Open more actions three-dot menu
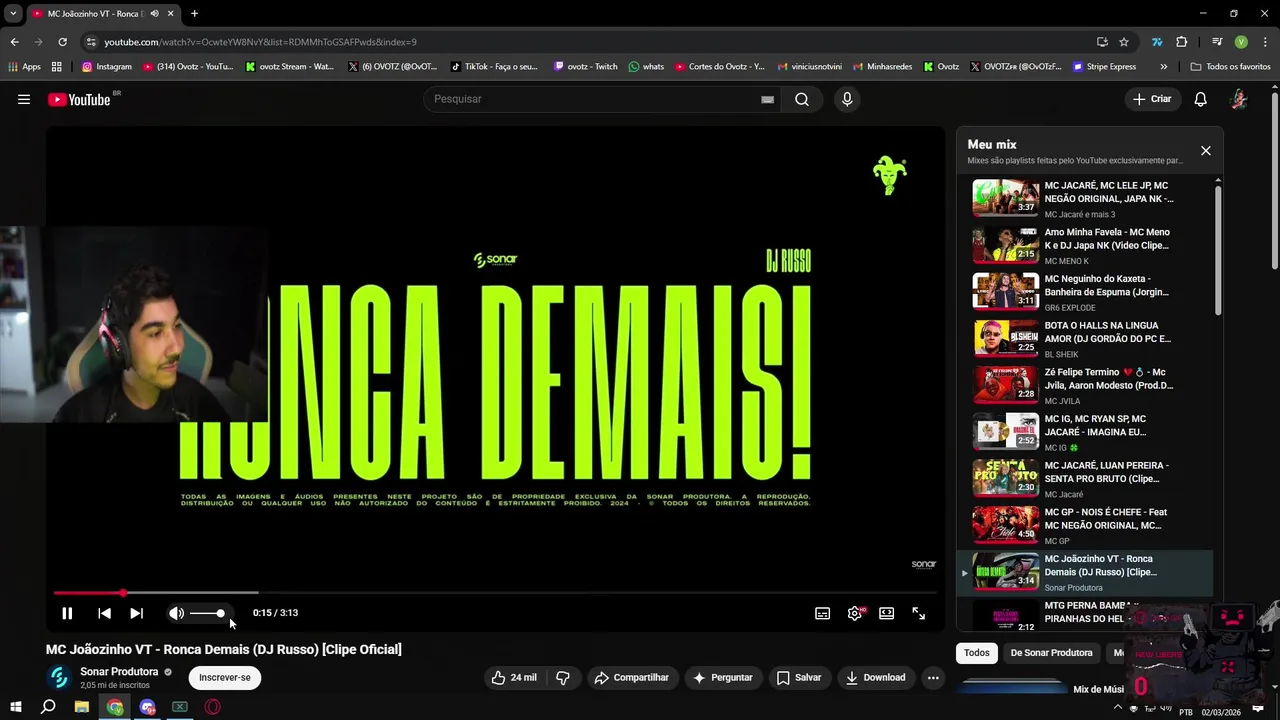 coord(933,677)
